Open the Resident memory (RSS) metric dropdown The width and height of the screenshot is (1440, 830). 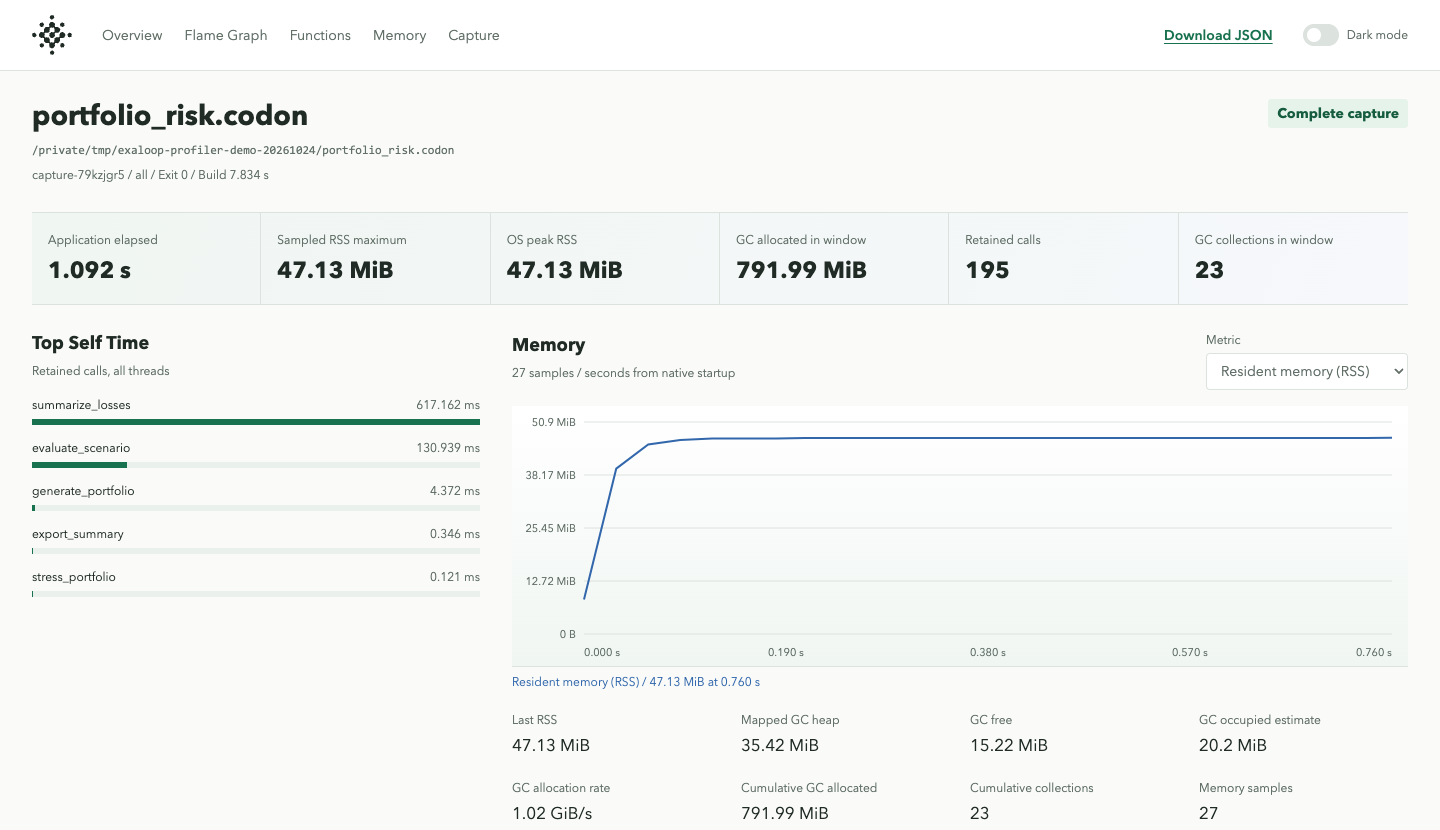(x=1307, y=371)
